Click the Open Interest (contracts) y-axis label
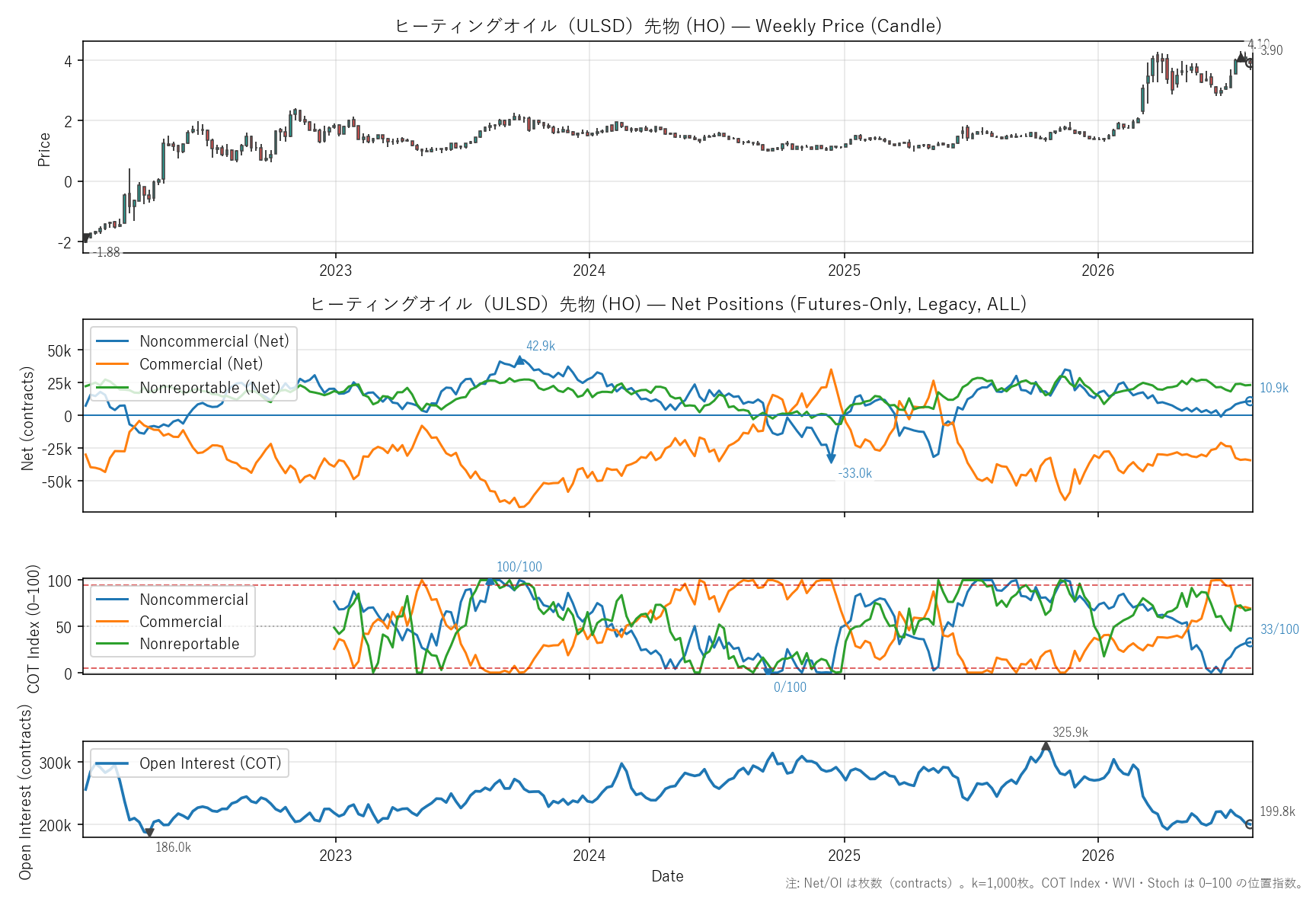Viewport: 1316px width, 899px height. point(25,792)
